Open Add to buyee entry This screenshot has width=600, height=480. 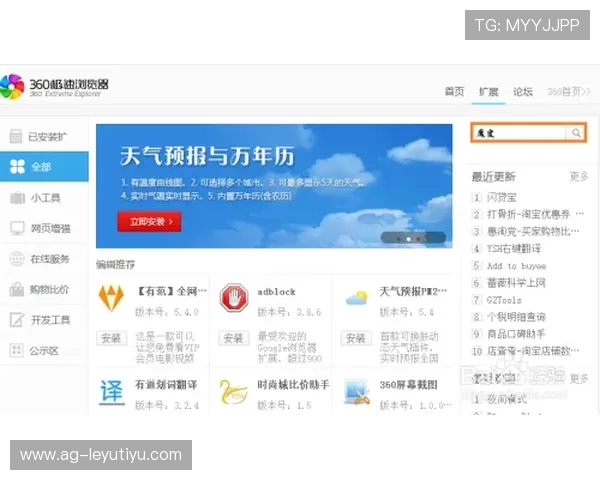click(x=517, y=266)
